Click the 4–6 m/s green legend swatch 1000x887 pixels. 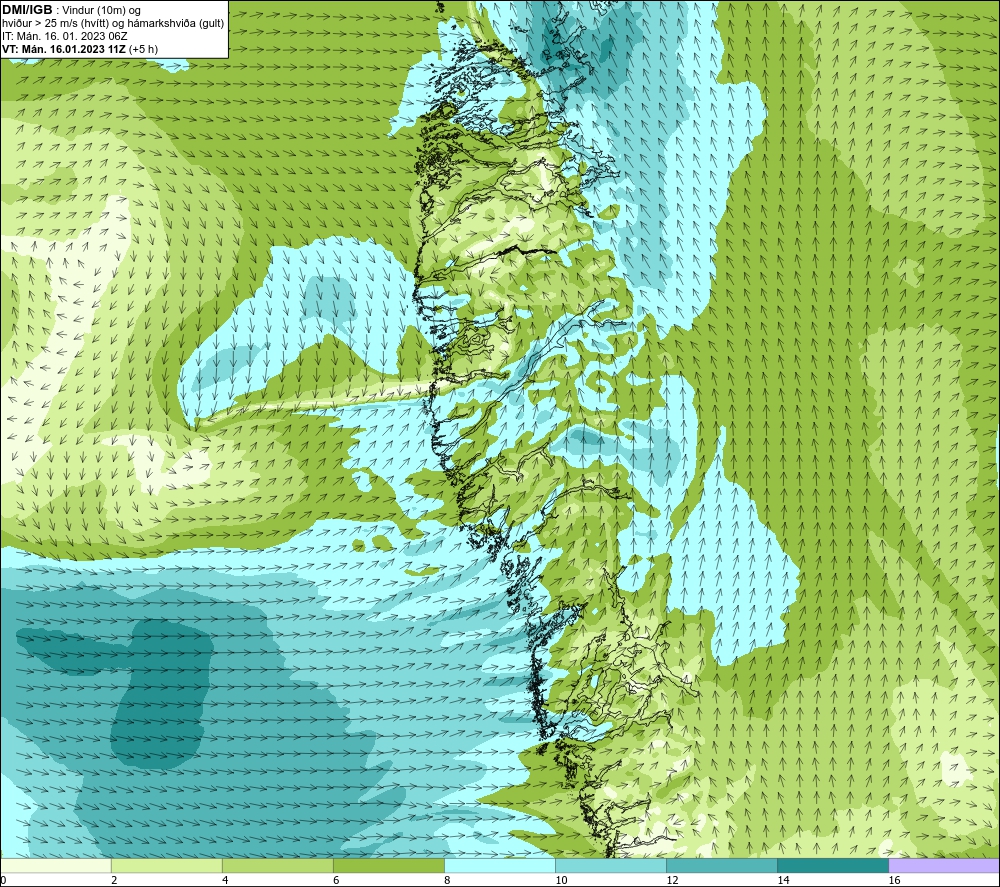277,866
